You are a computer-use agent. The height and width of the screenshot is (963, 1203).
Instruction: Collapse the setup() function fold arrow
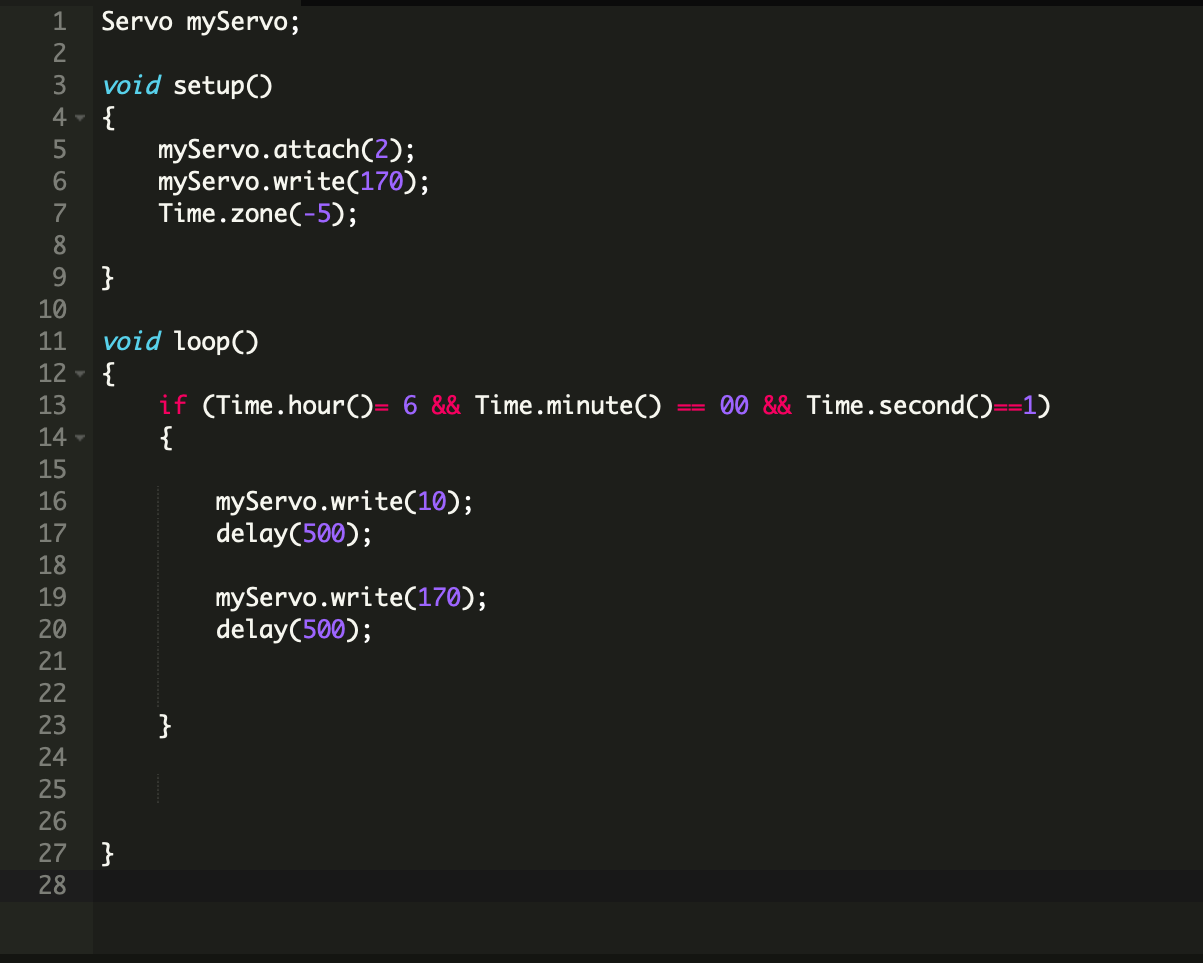(80, 117)
